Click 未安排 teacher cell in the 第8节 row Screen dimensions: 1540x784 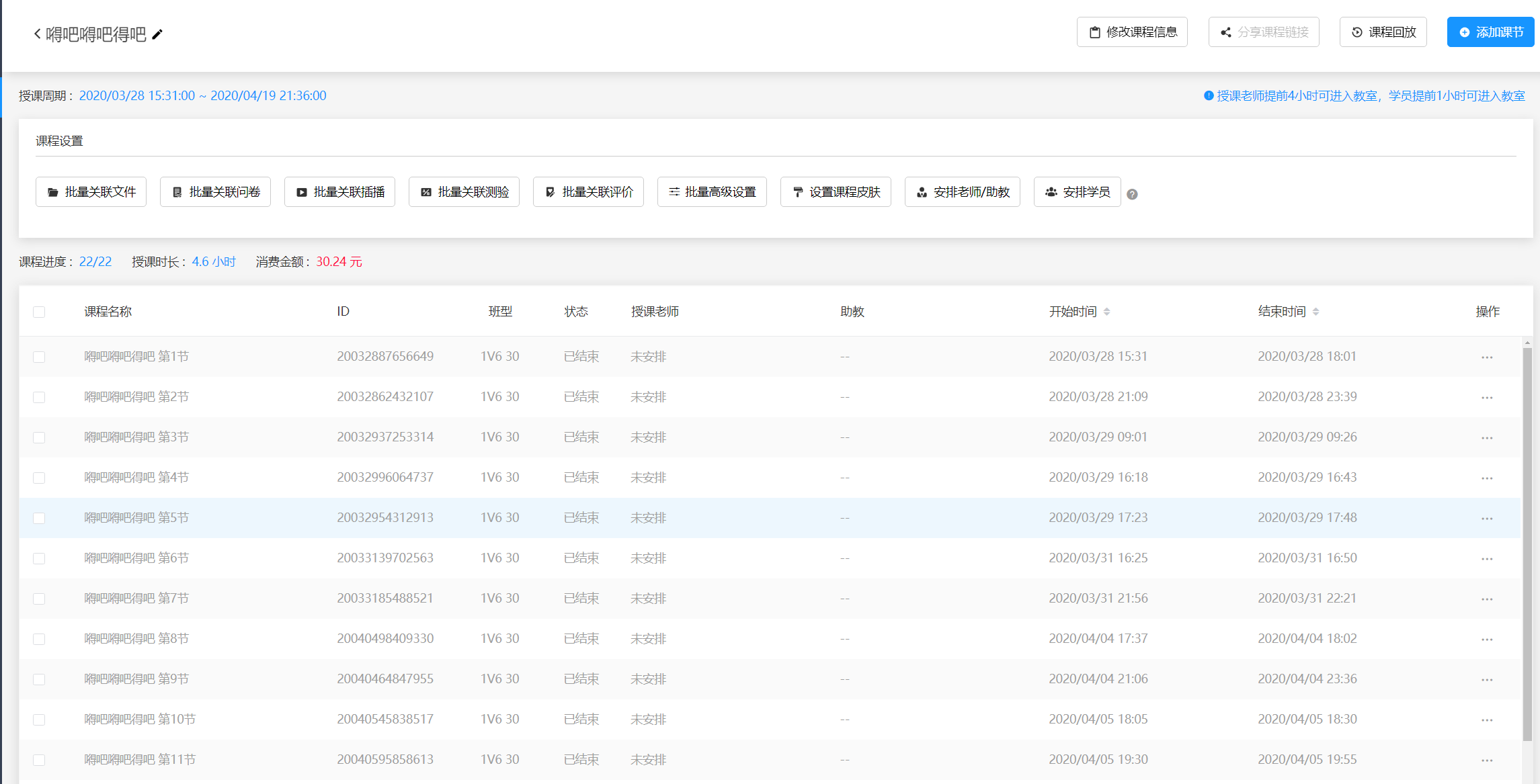(x=648, y=639)
